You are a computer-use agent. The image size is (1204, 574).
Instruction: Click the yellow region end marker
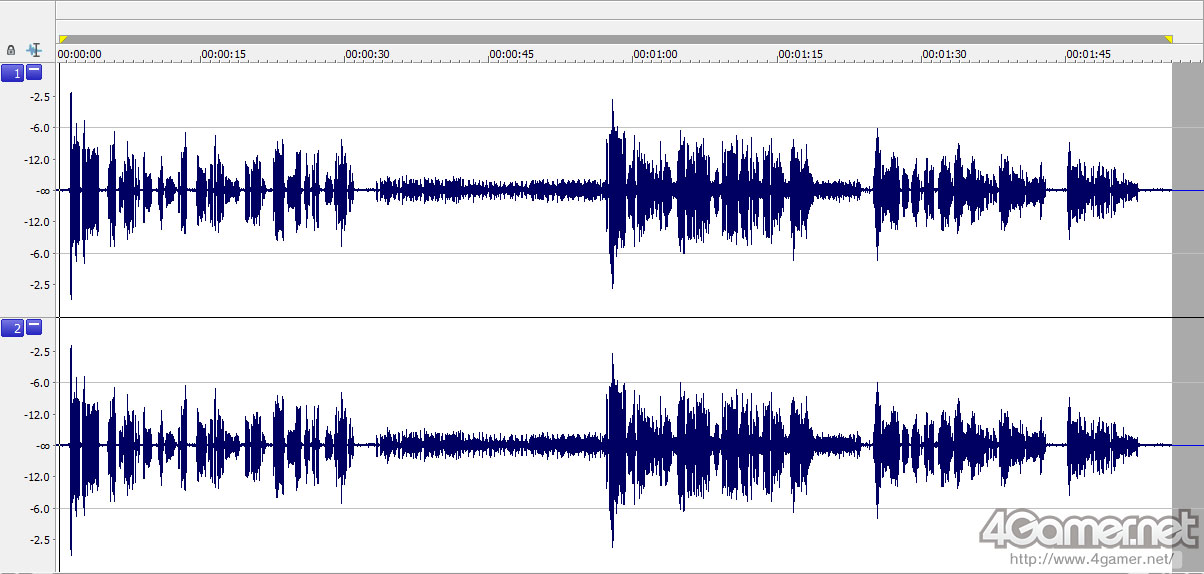(x=1168, y=39)
